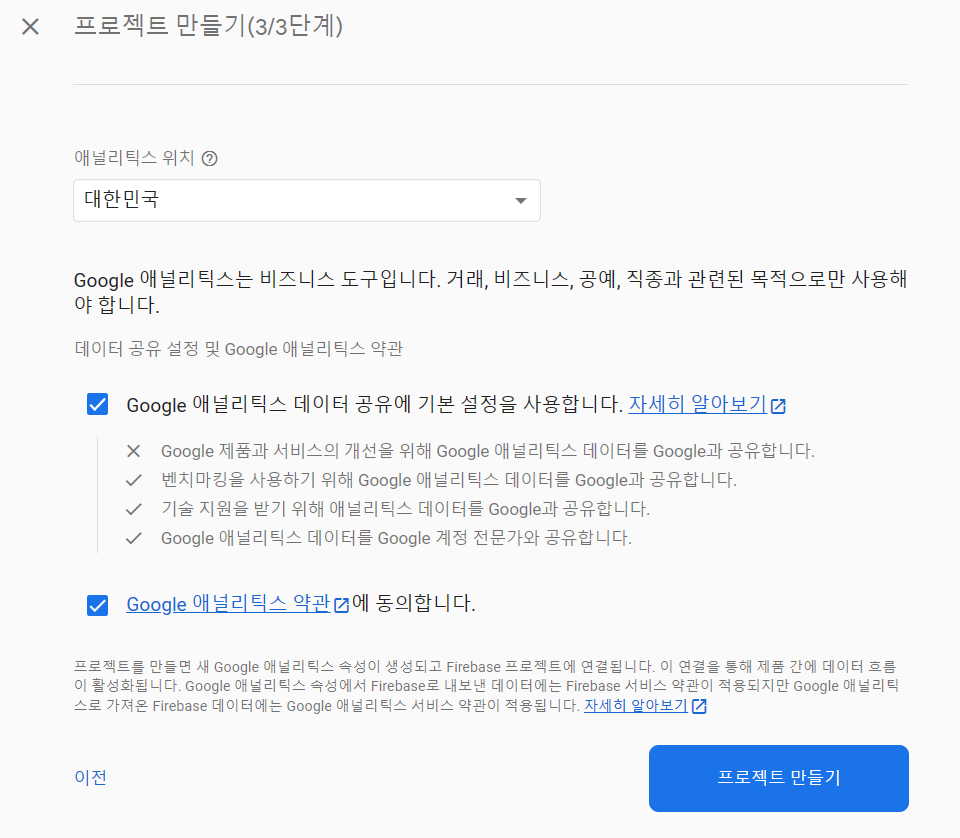The image size is (960, 838).
Task: Click external-link icon after Google 애널리틱스 약관
Action: point(341,605)
